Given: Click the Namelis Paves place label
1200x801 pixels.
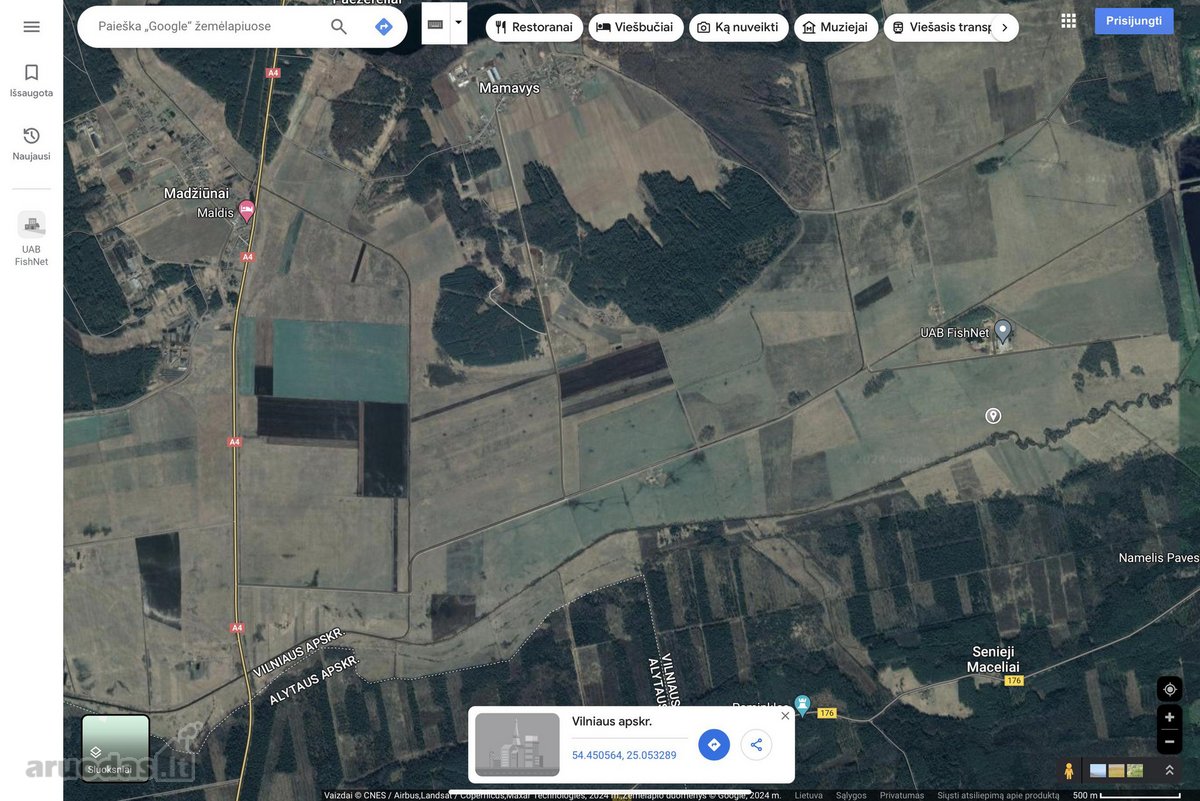Looking at the screenshot, I should (1158, 558).
